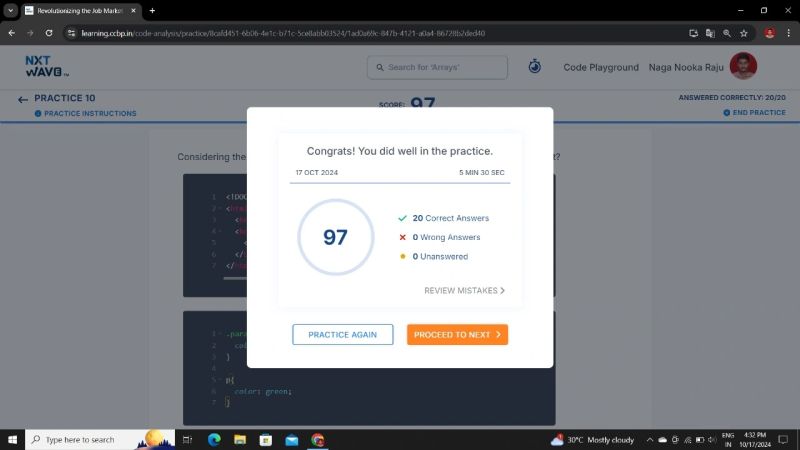The height and width of the screenshot is (450, 800).
Task: Open weather widget 30°C Mostly cloudy
Action: (x=592, y=439)
